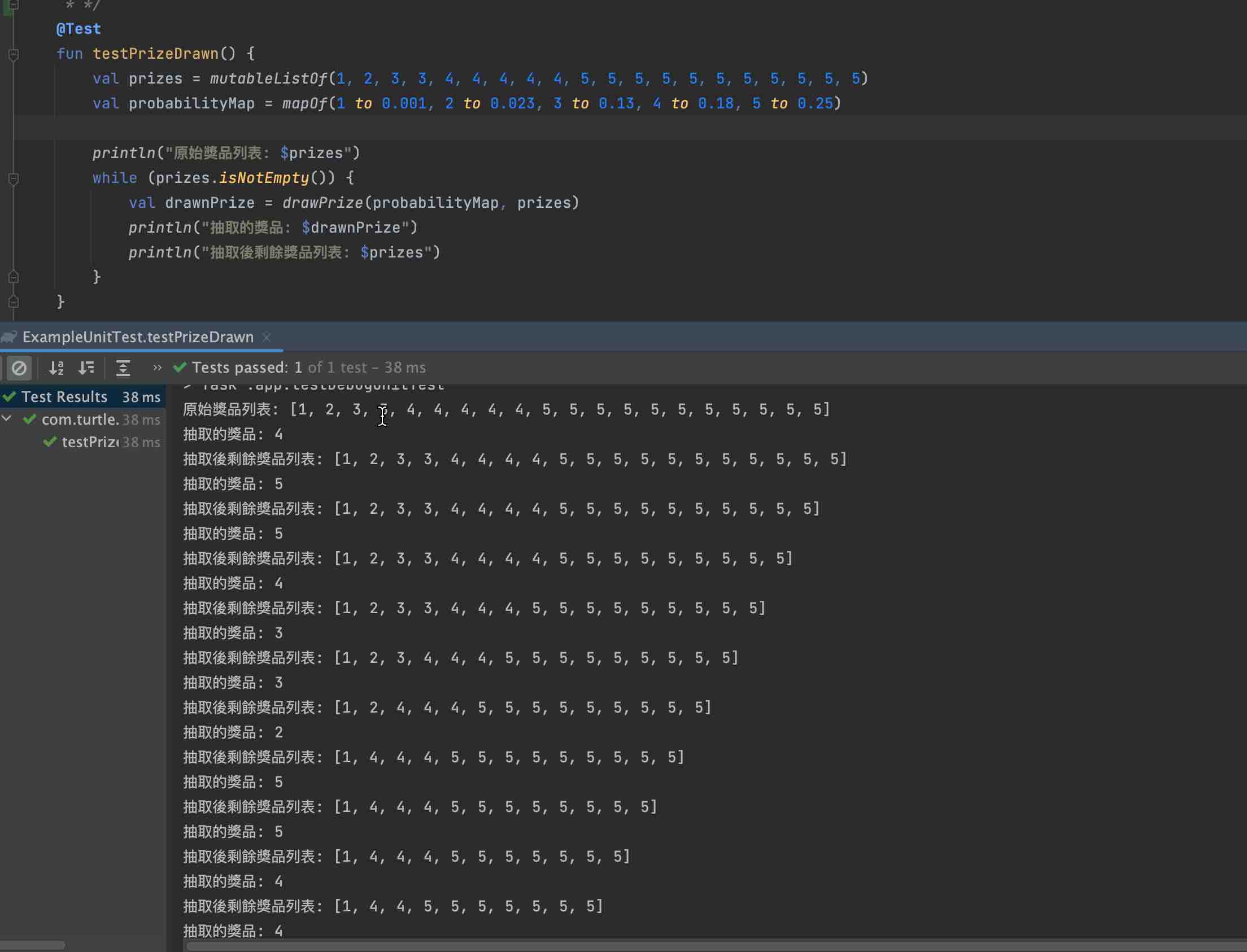Click the 抽取的獎品: 2 console line

coord(233,733)
